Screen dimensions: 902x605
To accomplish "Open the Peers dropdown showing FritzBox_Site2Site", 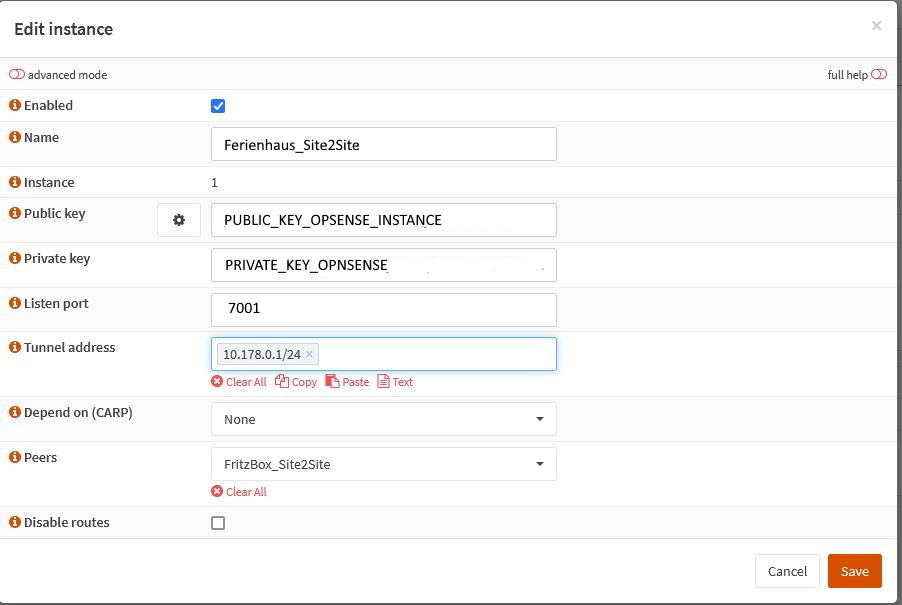I will [384, 464].
